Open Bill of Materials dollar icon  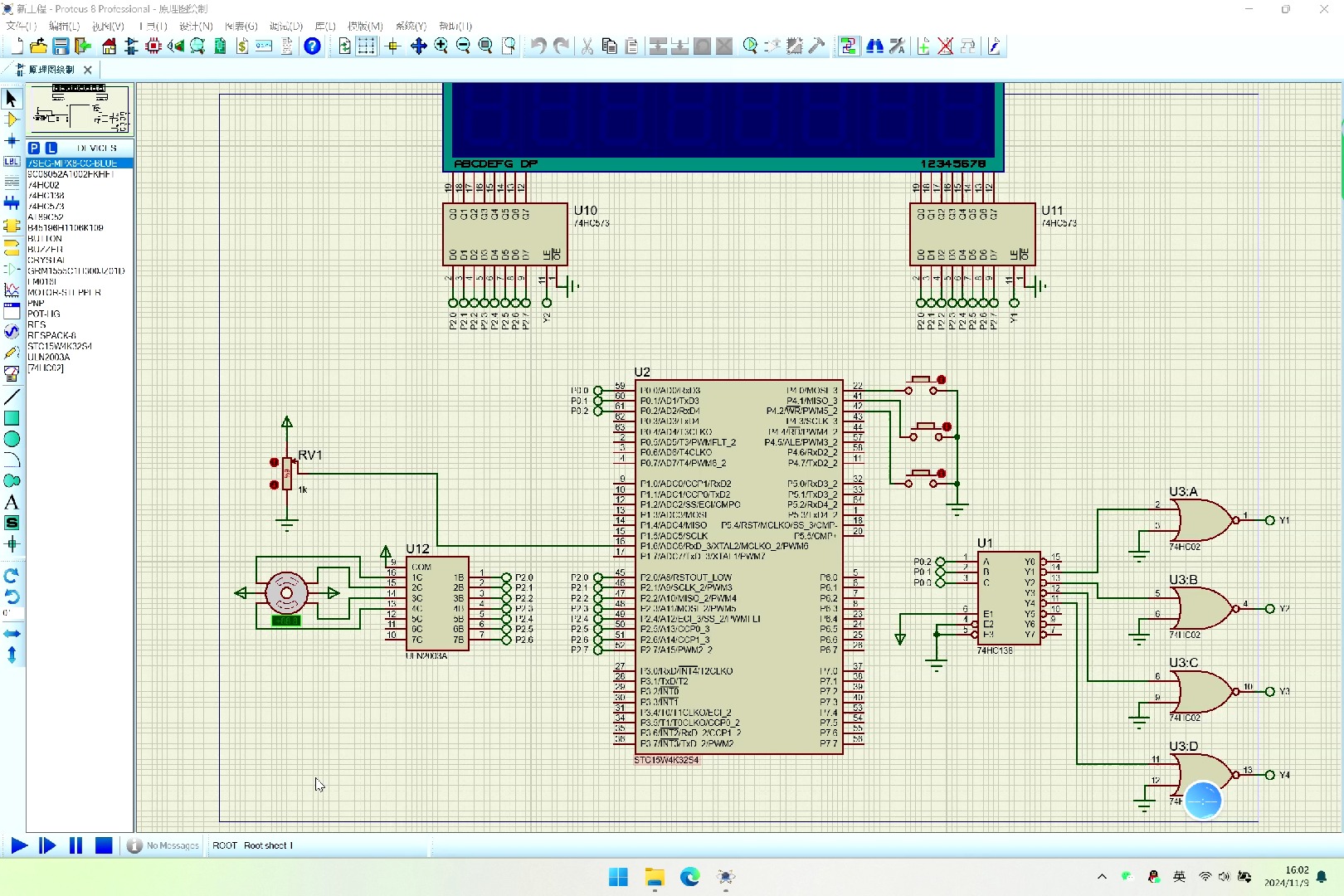click(242, 46)
